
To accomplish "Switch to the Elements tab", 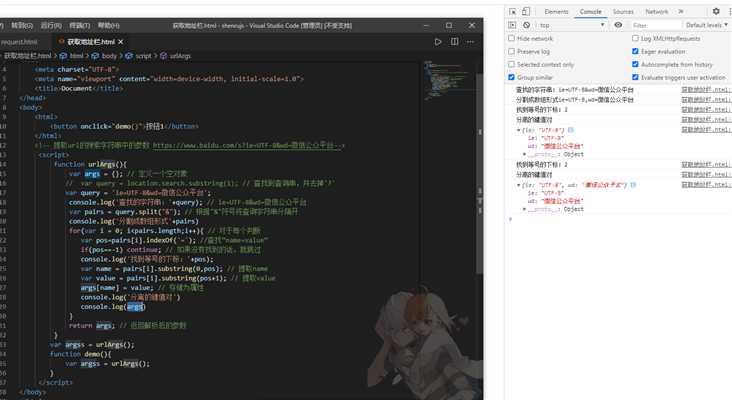I will pos(556,12).
